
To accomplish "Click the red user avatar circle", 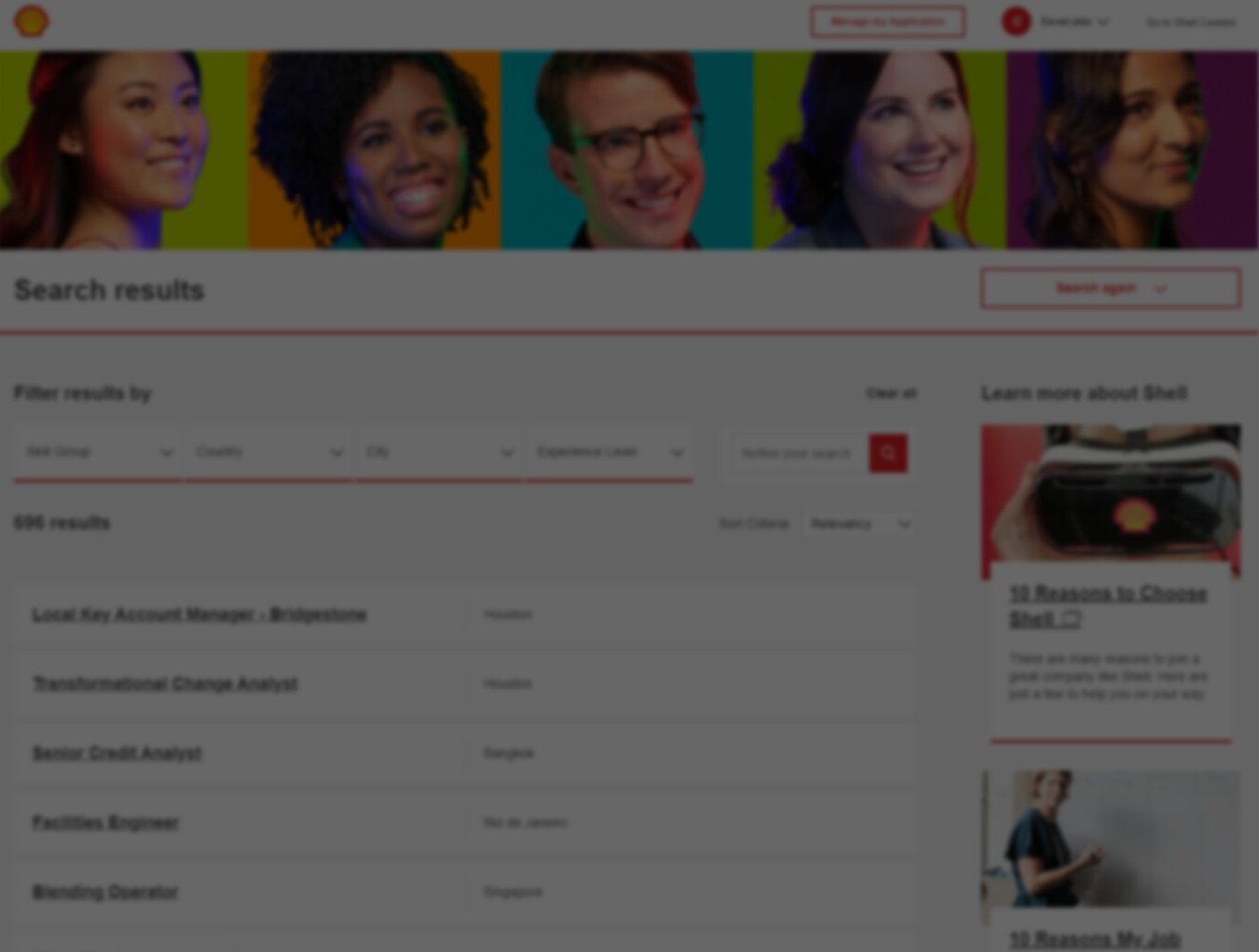I will [1016, 21].
